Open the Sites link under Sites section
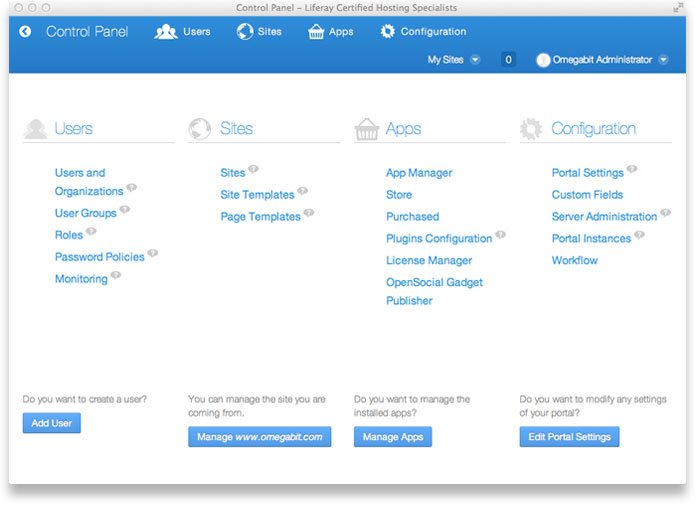 click(233, 173)
